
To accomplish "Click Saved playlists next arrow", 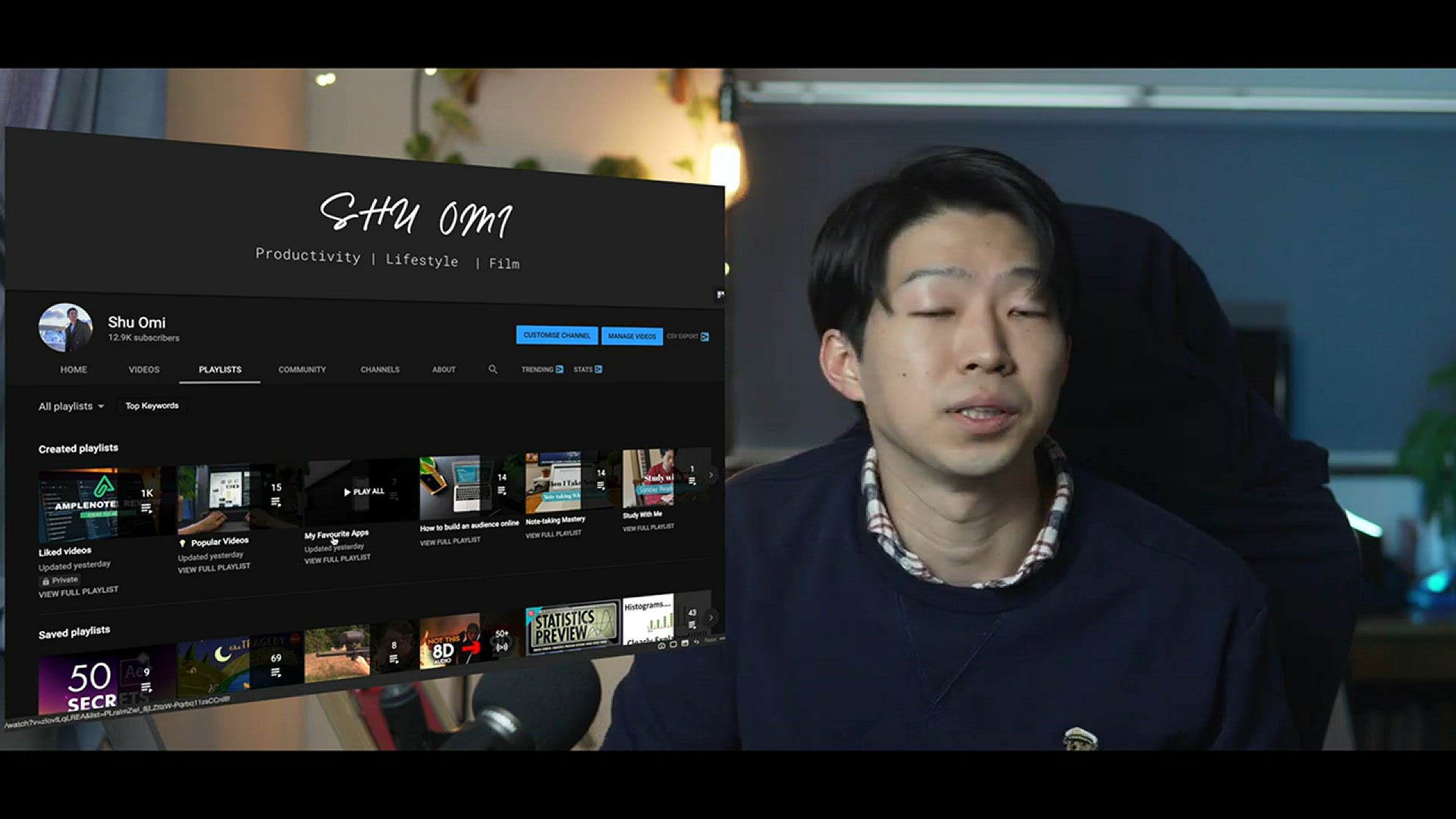I will coord(711,617).
